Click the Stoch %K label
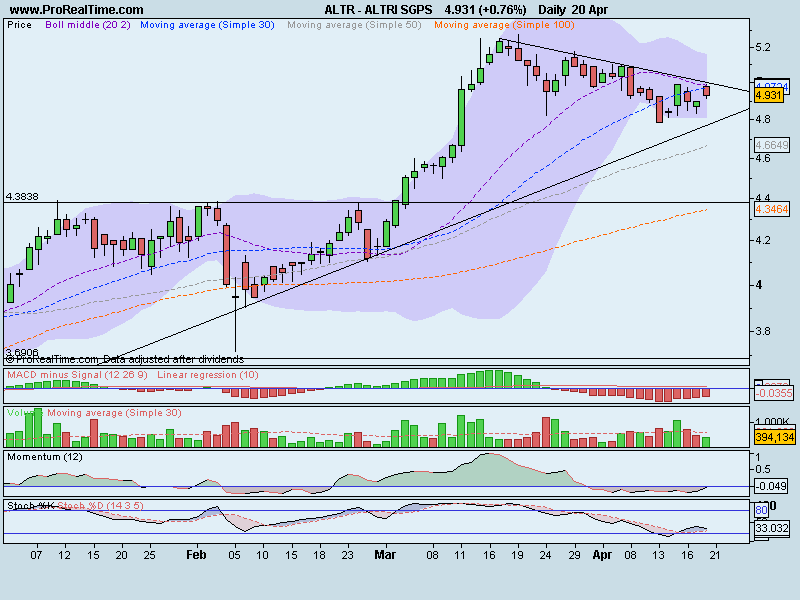The image size is (800, 600). pos(31,506)
